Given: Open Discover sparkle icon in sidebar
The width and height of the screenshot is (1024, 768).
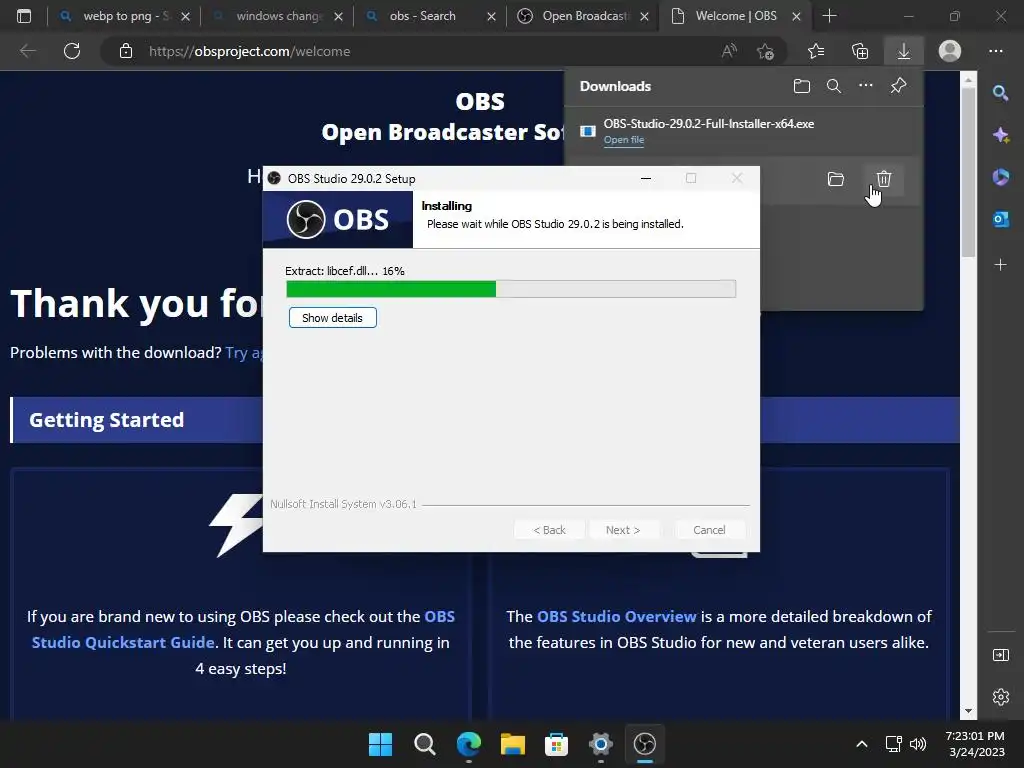Looking at the screenshot, I should pyautogui.click(x=1000, y=135).
